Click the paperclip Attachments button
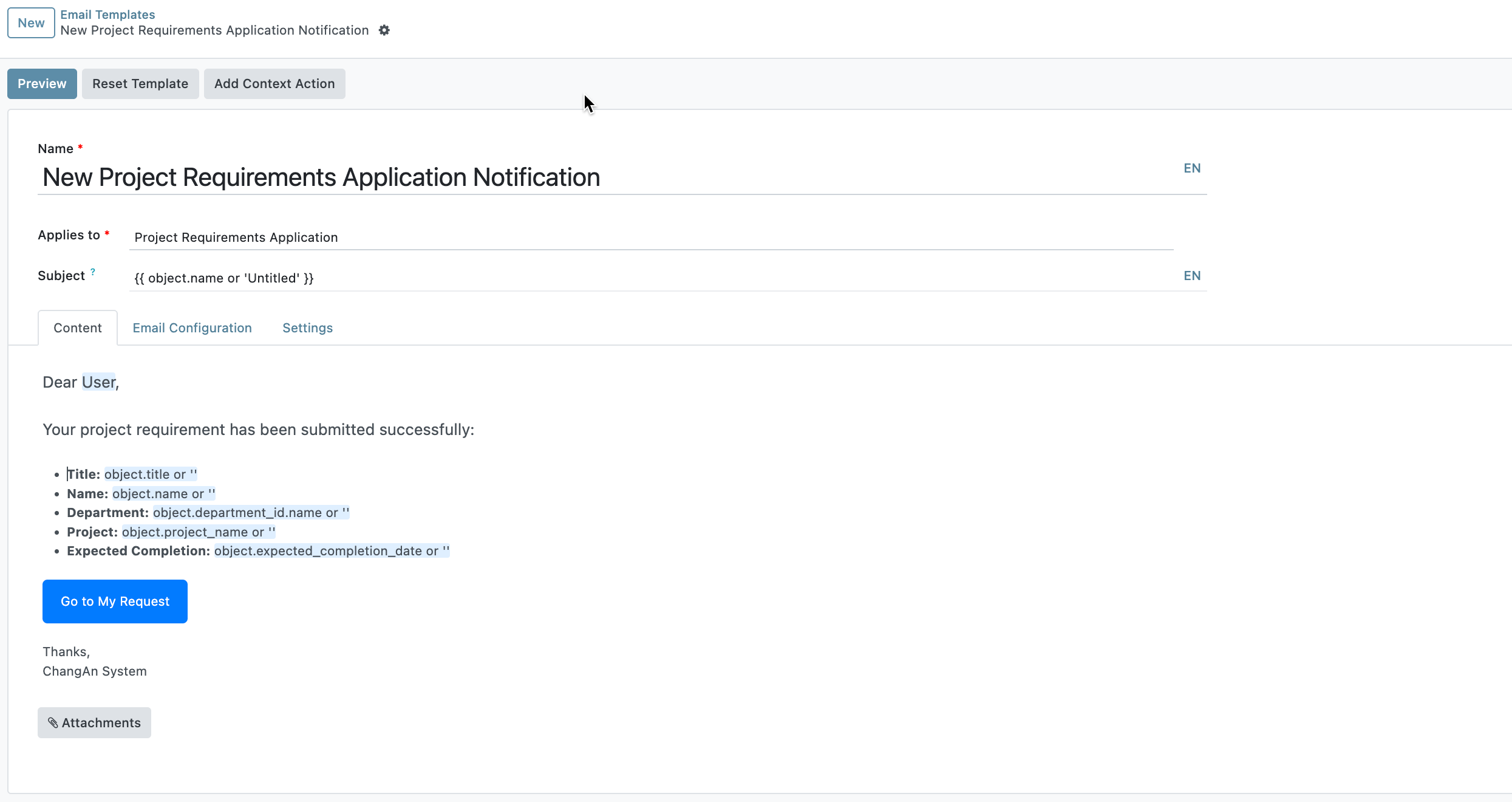 94,722
